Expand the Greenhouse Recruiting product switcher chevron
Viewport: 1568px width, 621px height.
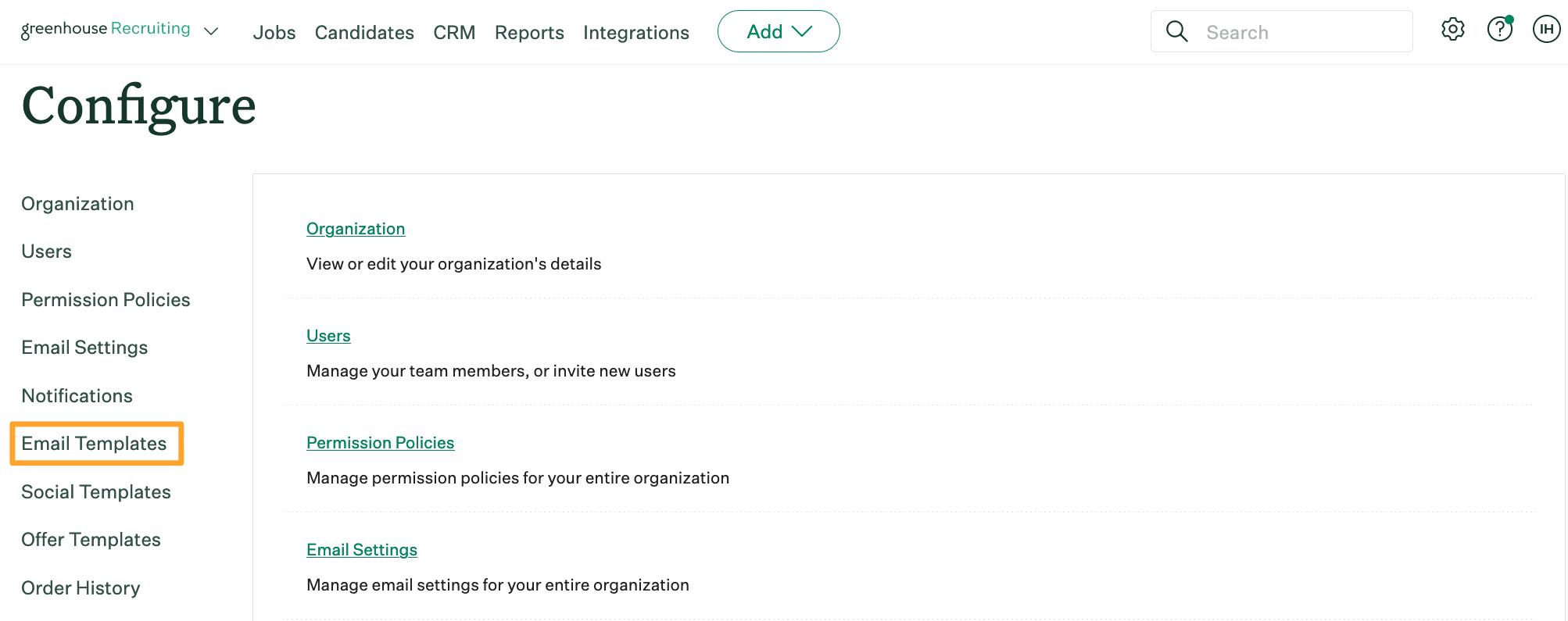coord(211,31)
